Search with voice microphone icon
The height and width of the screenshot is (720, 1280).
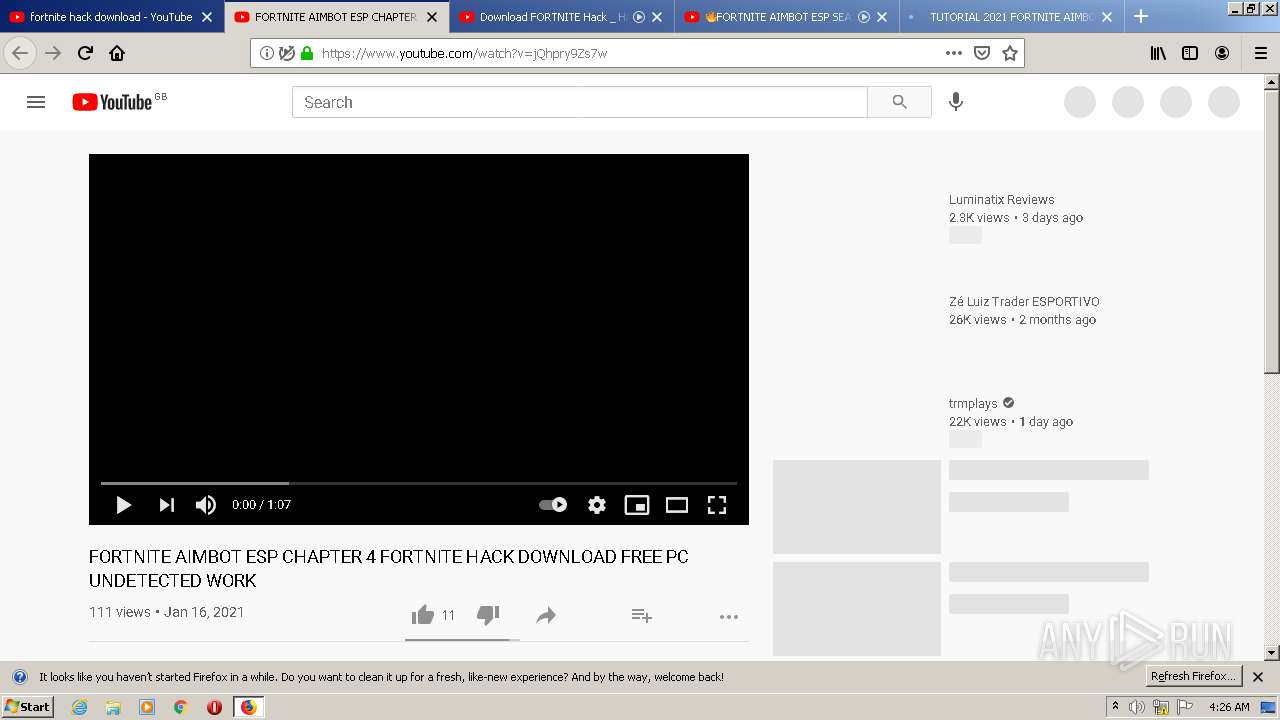[956, 102]
